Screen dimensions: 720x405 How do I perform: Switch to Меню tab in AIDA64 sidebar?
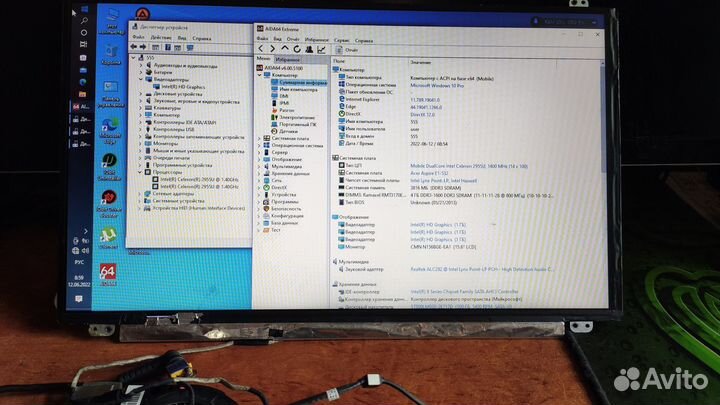[x=264, y=59]
